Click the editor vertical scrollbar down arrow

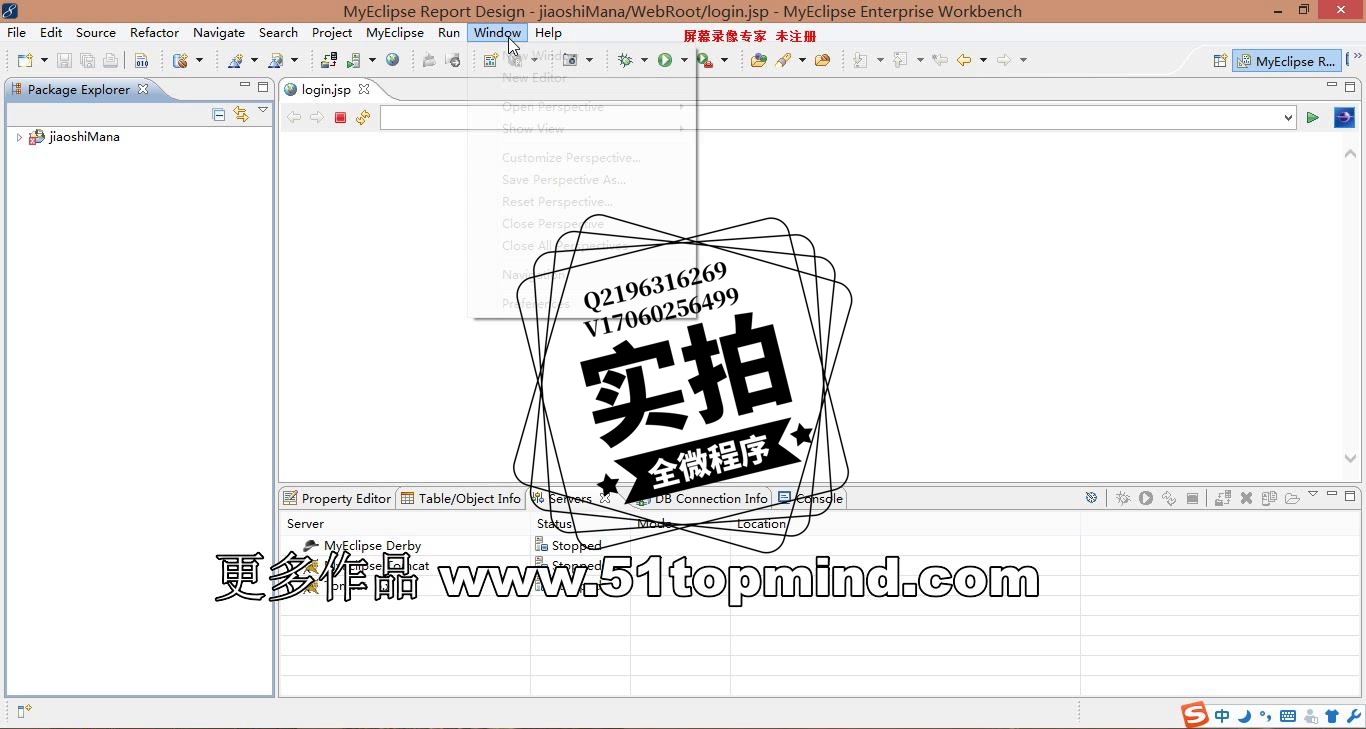click(x=1350, y=459)
